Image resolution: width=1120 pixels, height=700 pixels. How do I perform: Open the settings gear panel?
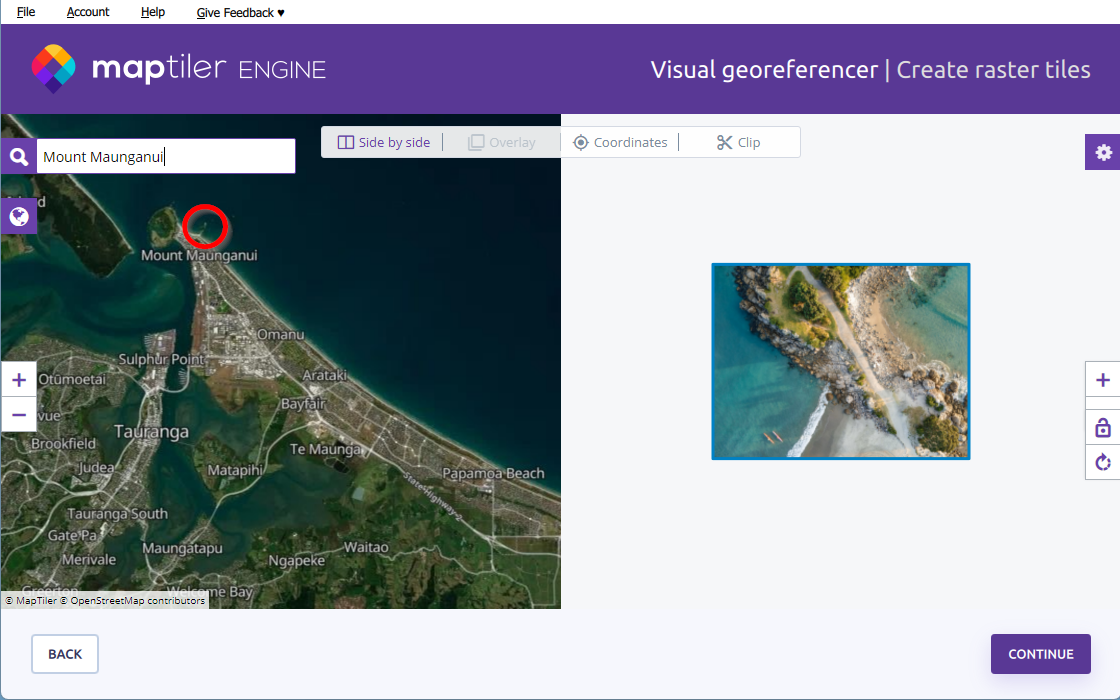pyautogui.click(x=1103, y=152)
